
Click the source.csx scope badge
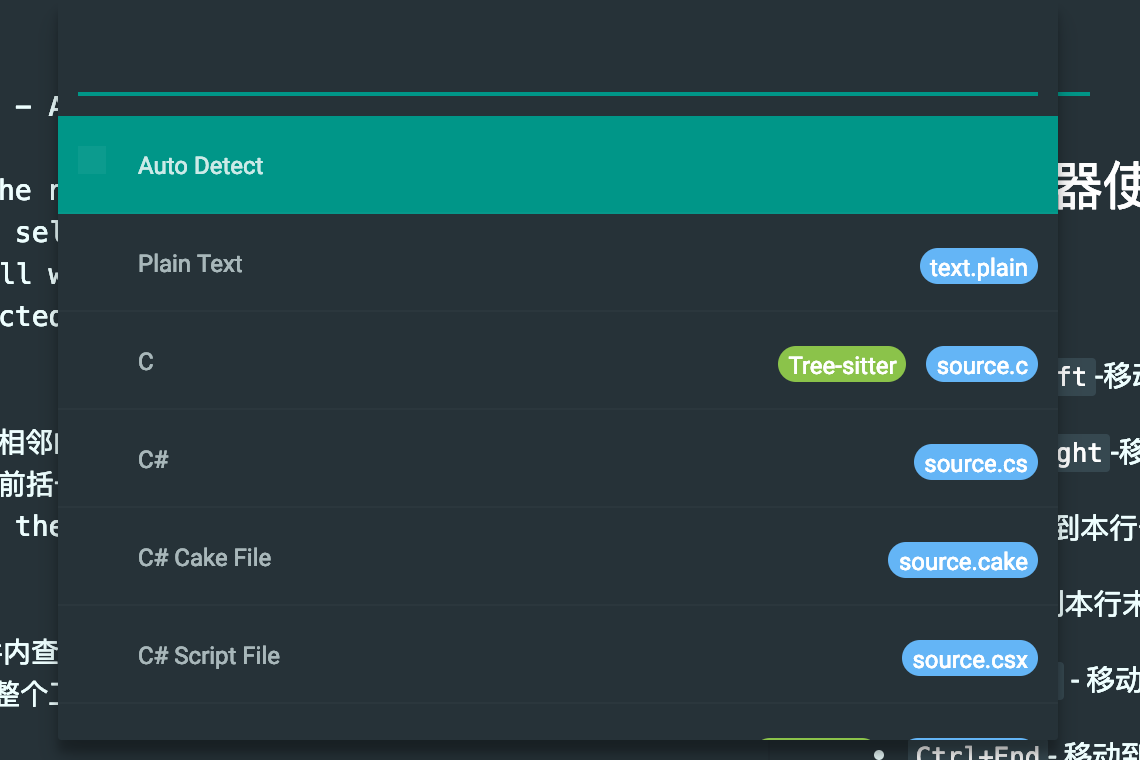pyautogui.click(x=969, y=660)
